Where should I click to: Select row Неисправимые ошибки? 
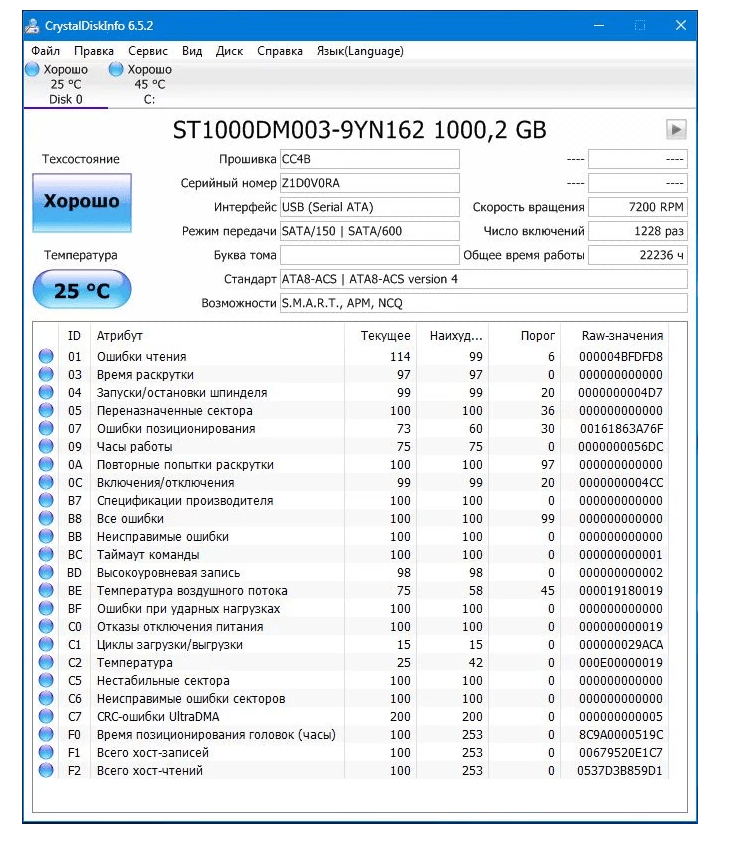[x=352, y=537]
